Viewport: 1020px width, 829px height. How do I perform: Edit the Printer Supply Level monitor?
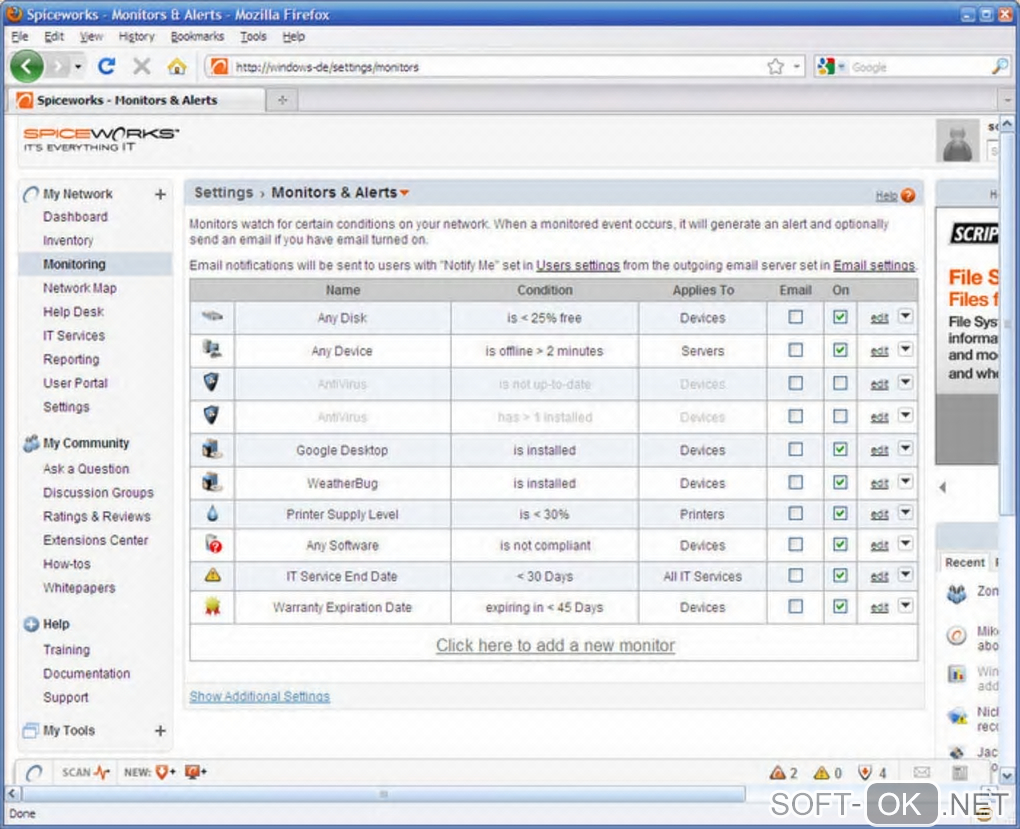pos(879,515)
